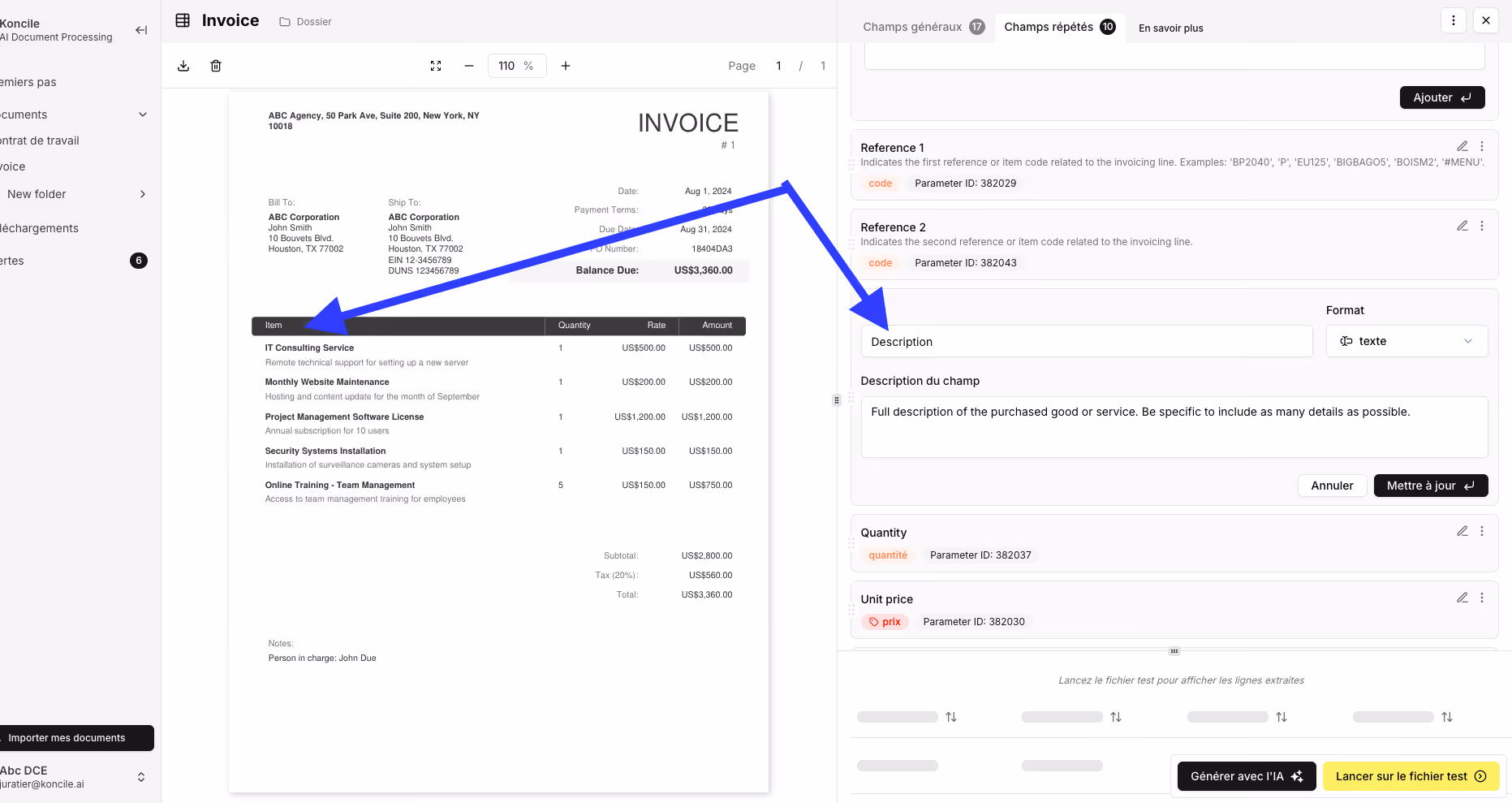Zoom in on the document

point(566,66)
